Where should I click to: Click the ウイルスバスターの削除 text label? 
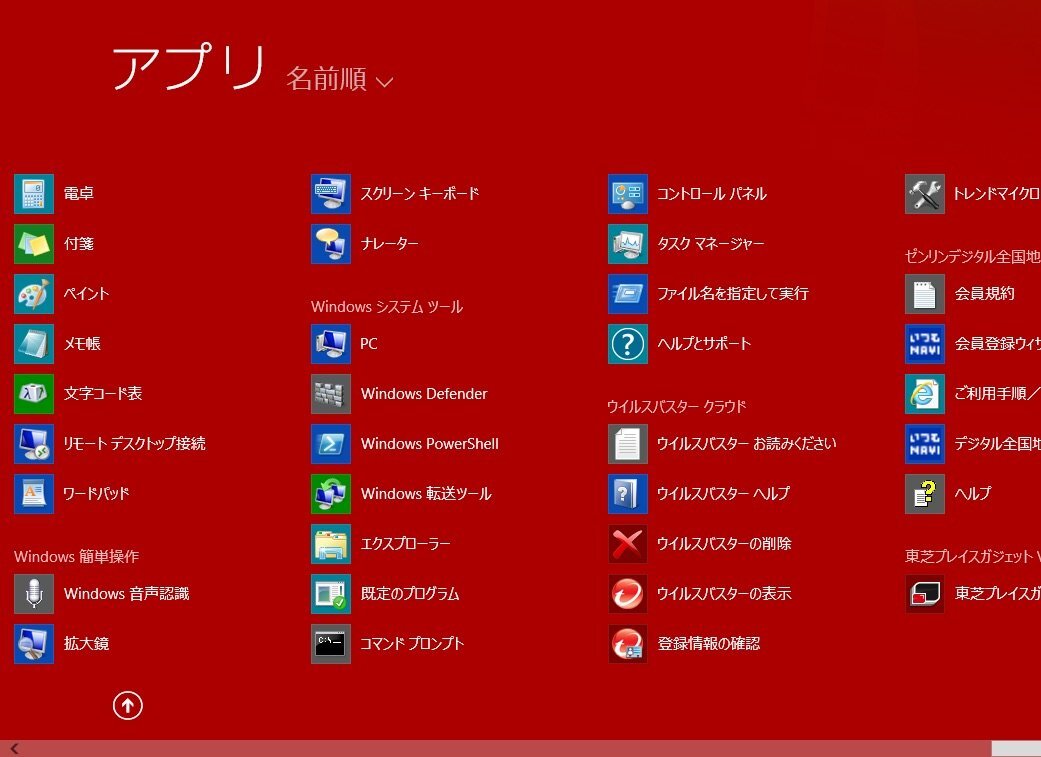(x=724, y=544)
